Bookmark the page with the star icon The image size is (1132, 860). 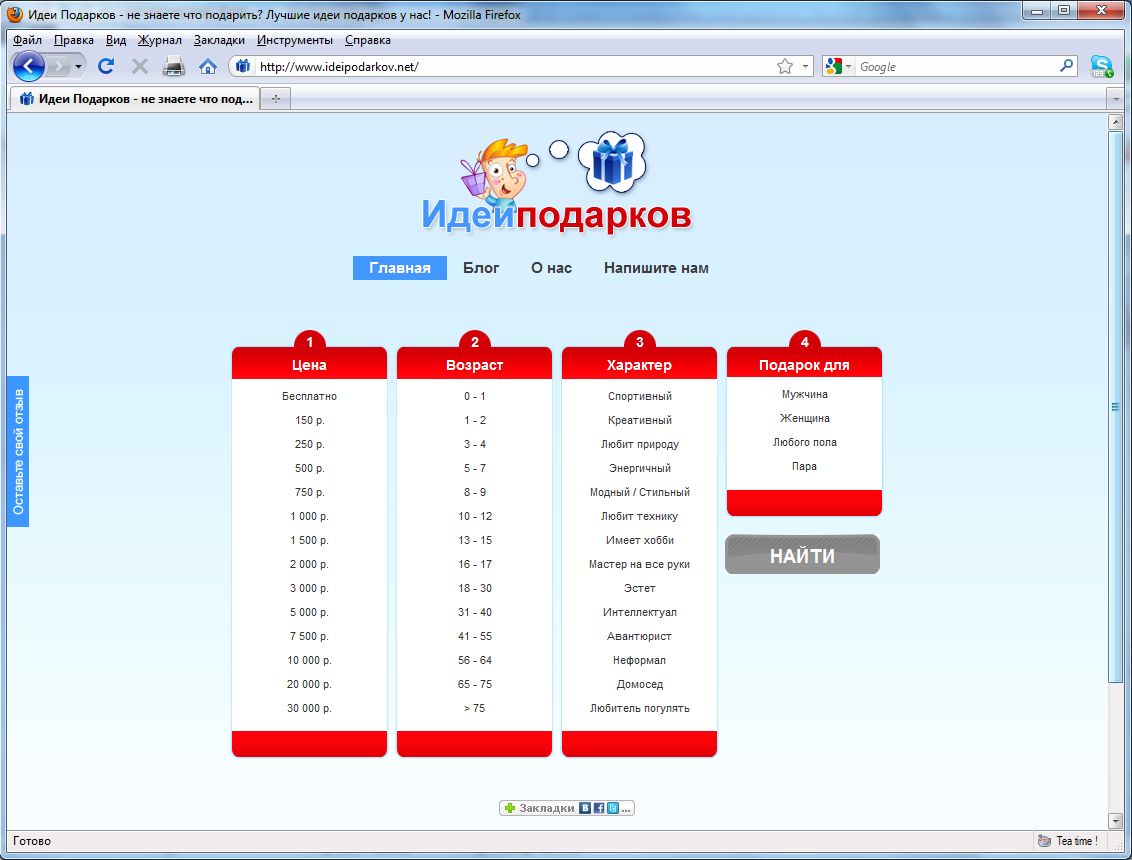click(x=785, y=67)
